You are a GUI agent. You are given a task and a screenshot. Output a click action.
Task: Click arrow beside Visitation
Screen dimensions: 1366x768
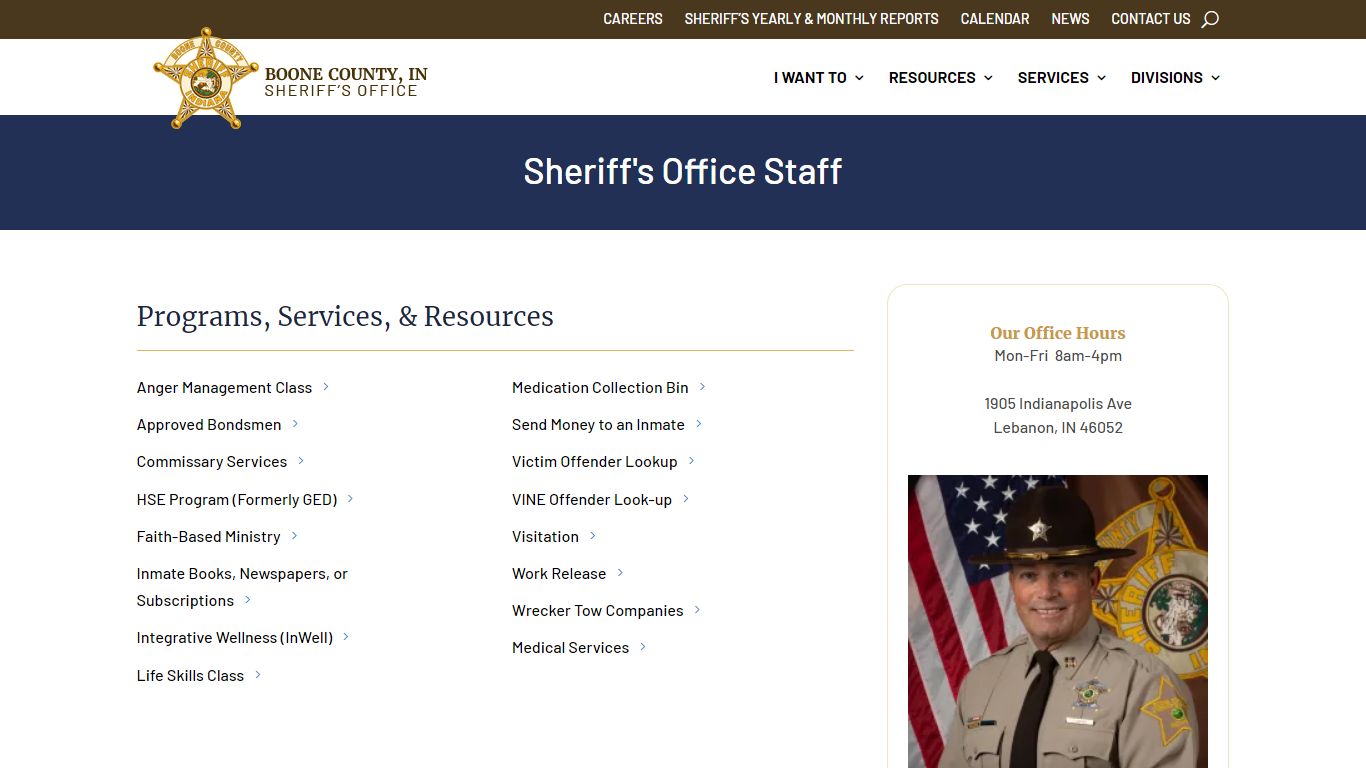(x=593, y=536)
